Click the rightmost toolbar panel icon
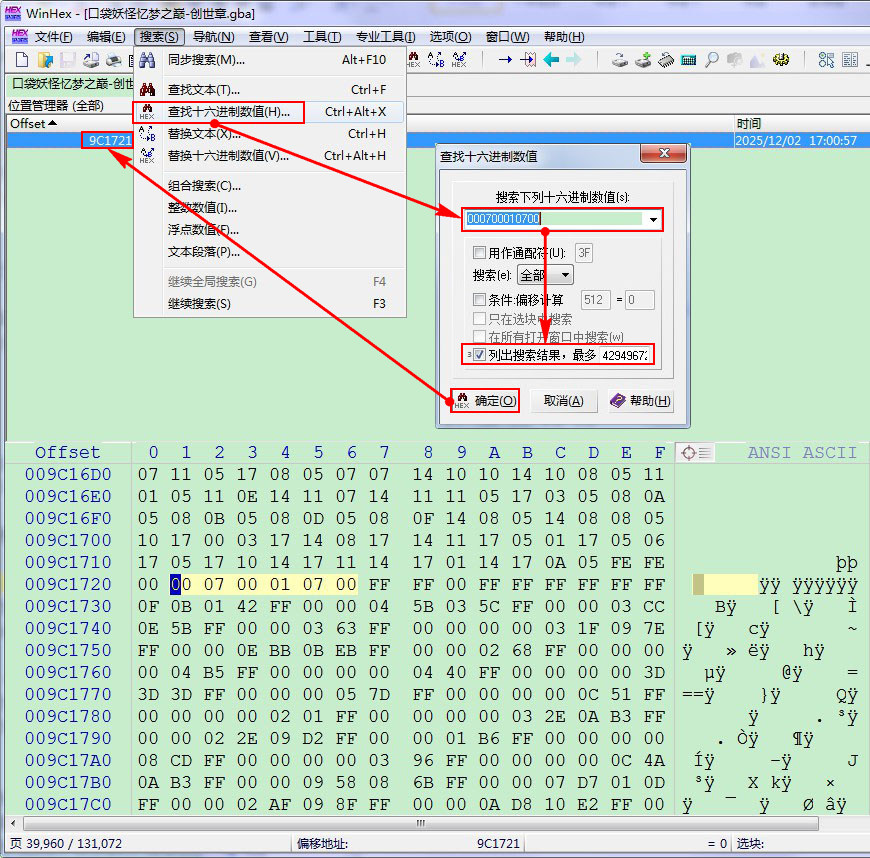Viewport: 870px width, 858px height. tap(849, 59)
